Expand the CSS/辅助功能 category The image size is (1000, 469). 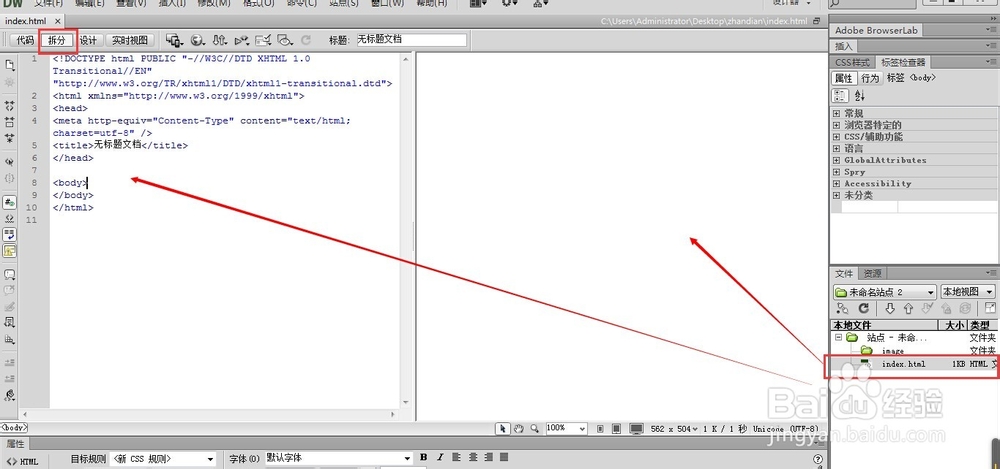836,137
